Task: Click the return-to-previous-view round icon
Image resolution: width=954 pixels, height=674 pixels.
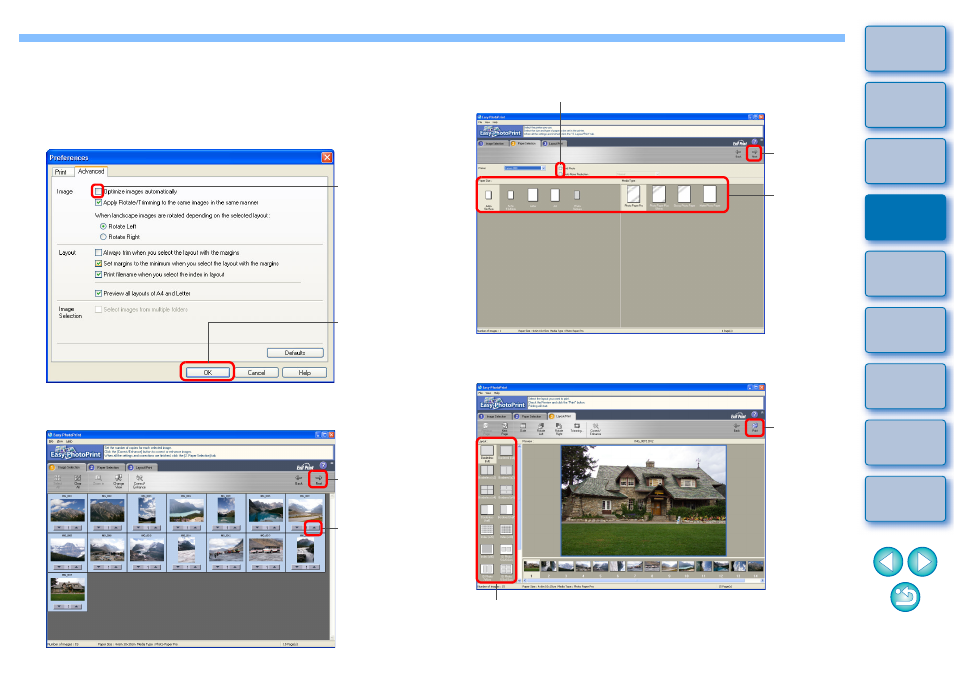Action: [905, 597]
